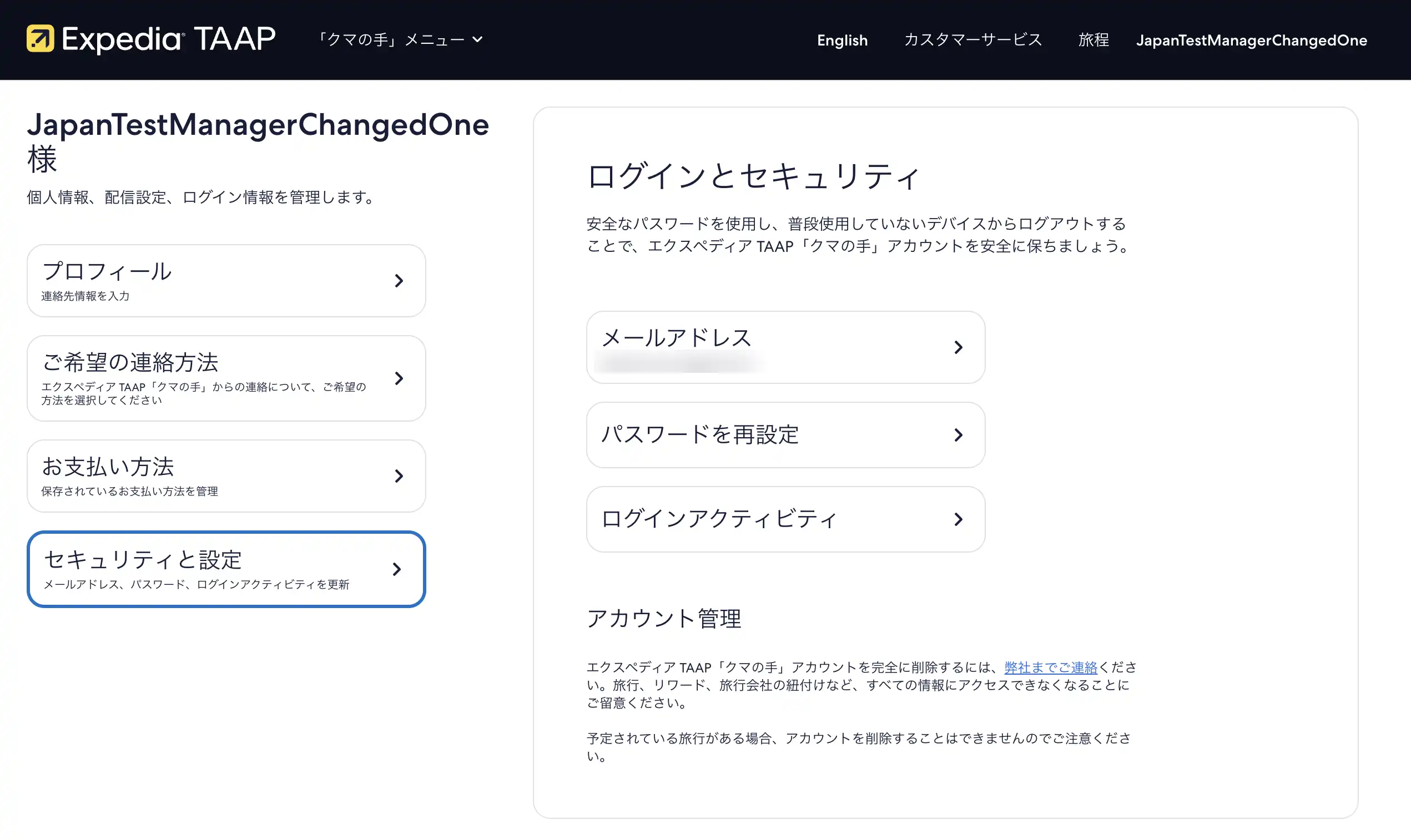Open 旅程 in the top navigation
Image resolution: width=1411 pixels, height=840 pixels.
(x=1093, y=39)
